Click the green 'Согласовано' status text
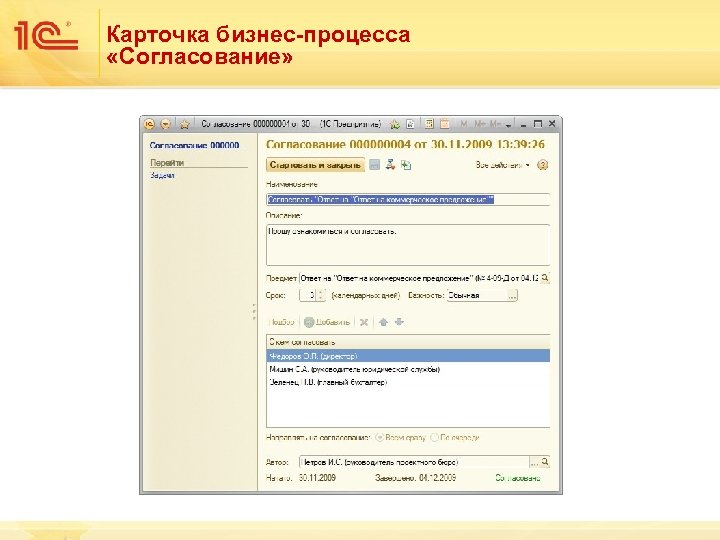The height and width of the screenshot is (540, 720). (x=518, y=478)
